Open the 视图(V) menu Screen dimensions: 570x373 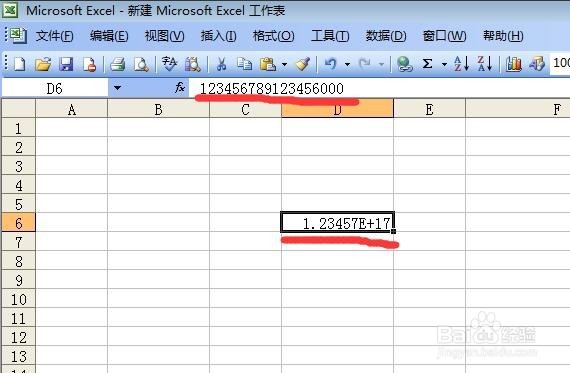[x=164, y=36]
